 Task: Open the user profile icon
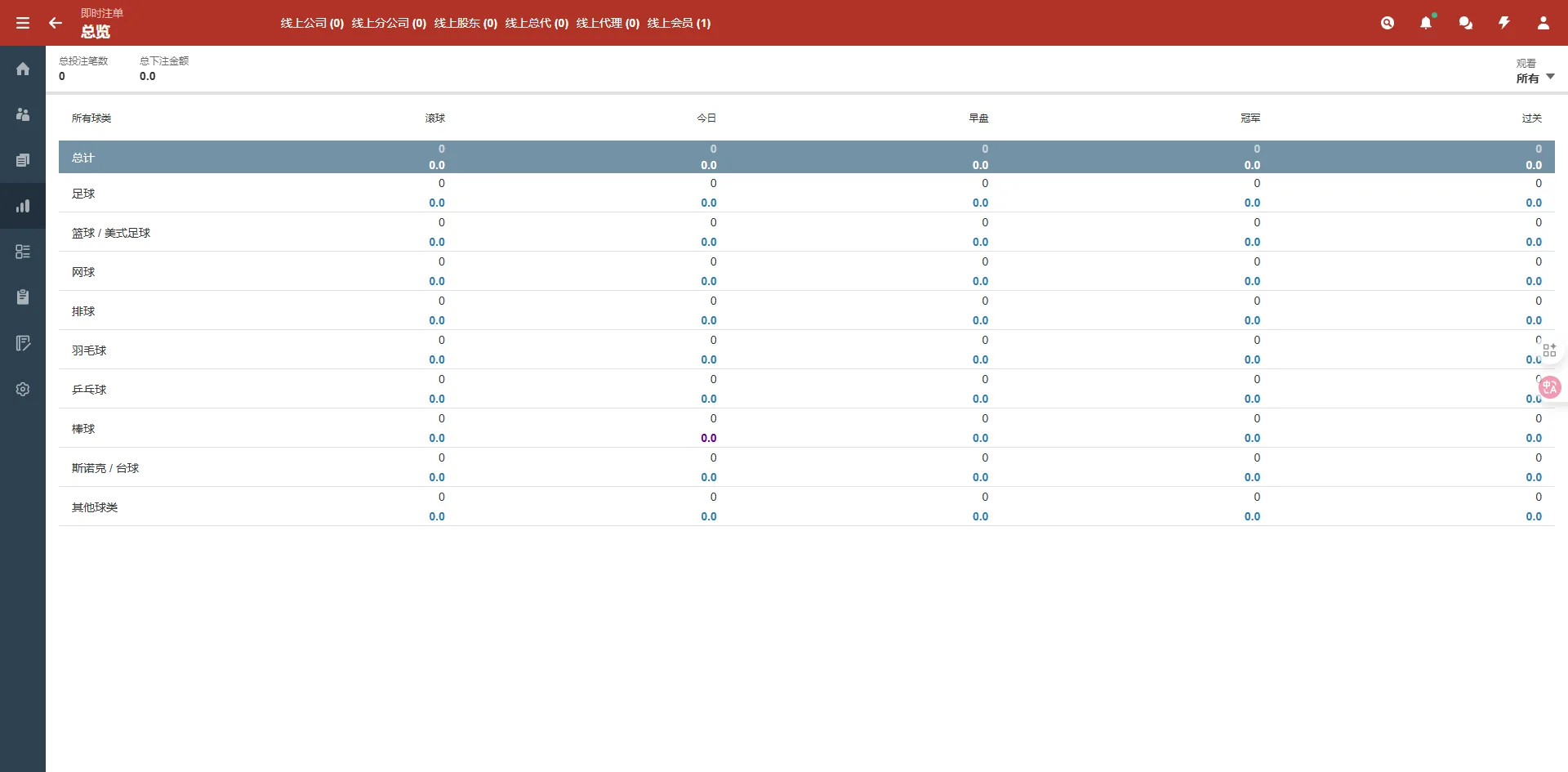click(x=1543, y=23)
